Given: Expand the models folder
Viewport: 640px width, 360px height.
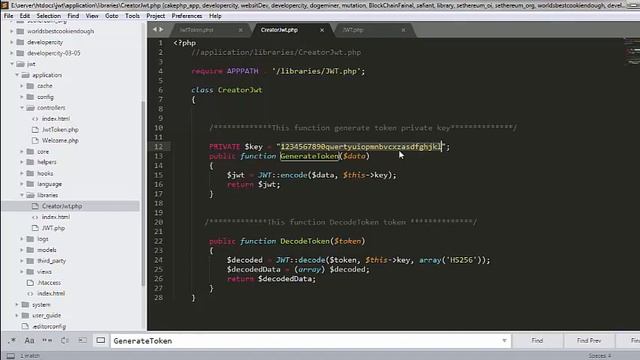Looking at the screenshot, I should click(x=22, y=250).
